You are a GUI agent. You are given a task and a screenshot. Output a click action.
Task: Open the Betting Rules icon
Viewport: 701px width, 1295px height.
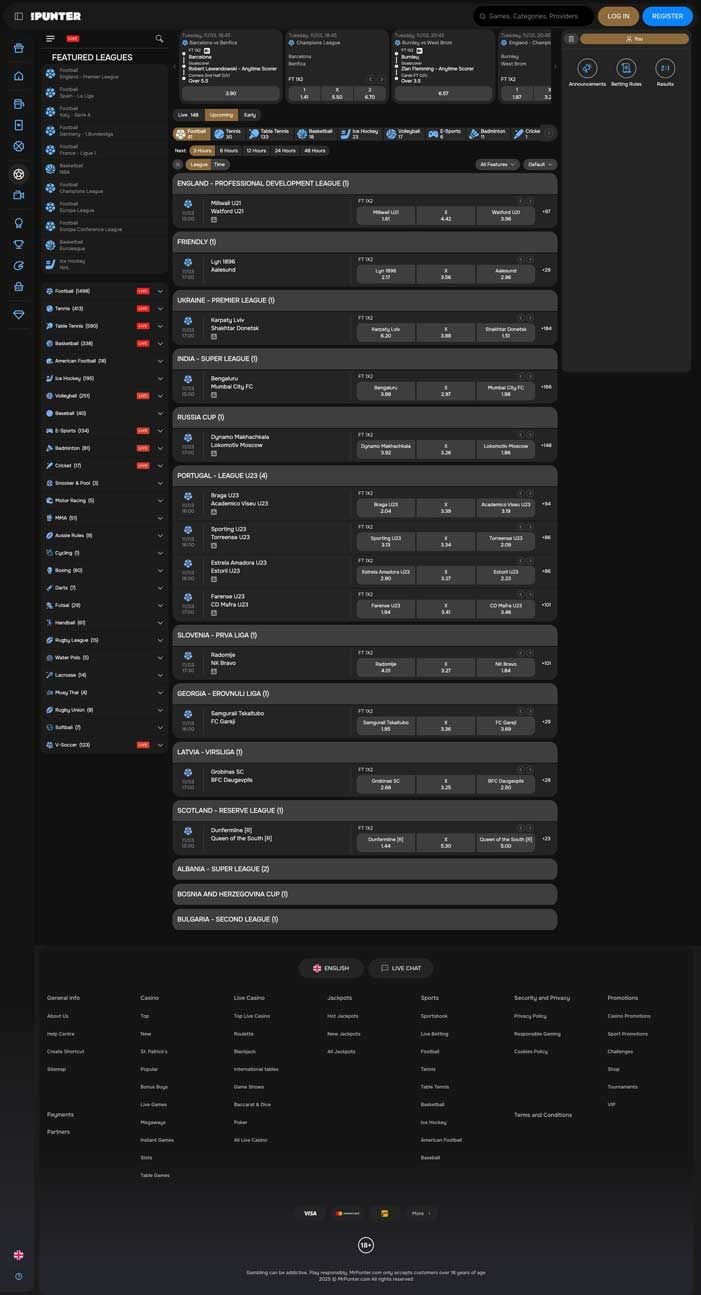click(626, 68)
